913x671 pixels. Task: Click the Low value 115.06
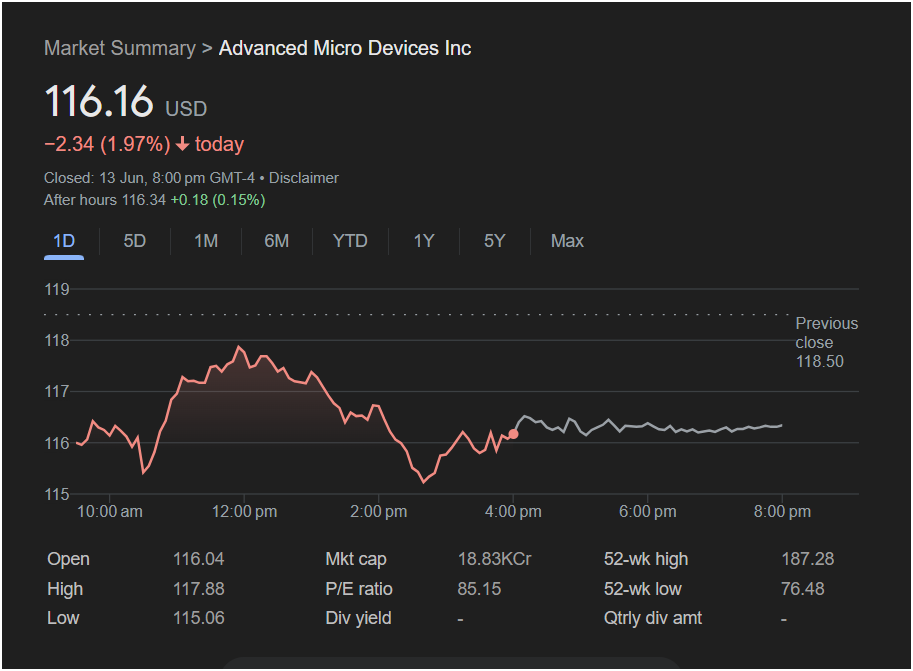click(x=199, y=618)
